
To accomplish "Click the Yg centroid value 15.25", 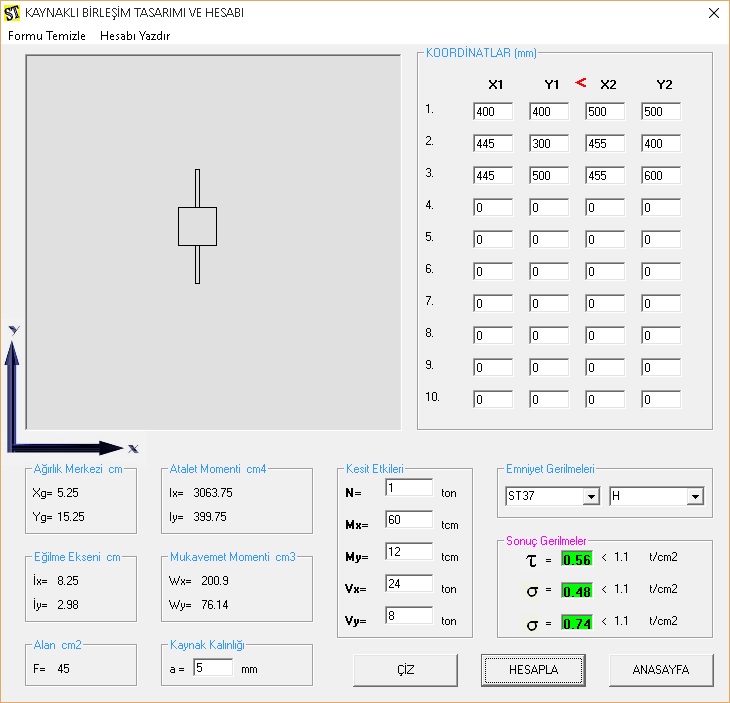I will click(71, 517).
